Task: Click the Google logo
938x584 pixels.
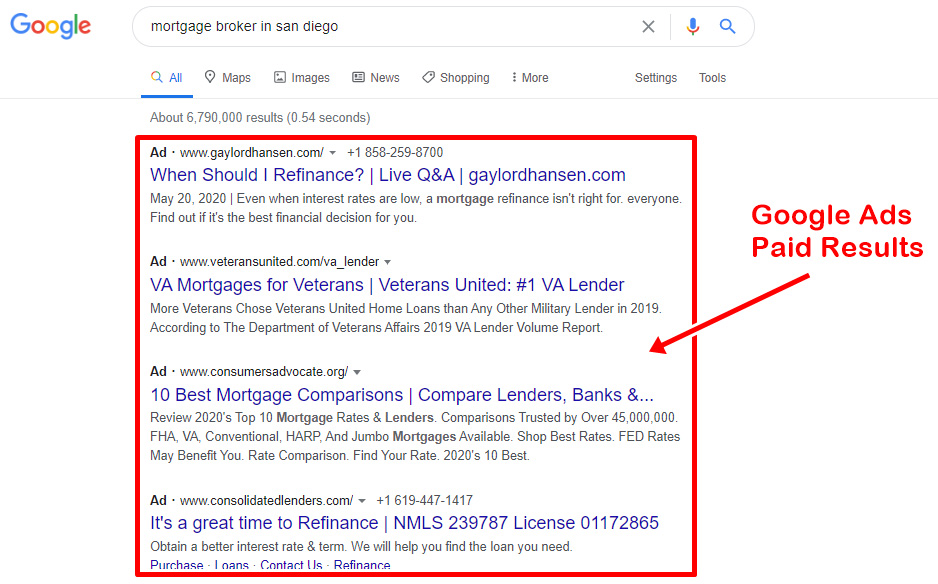Action: point(51,26)
